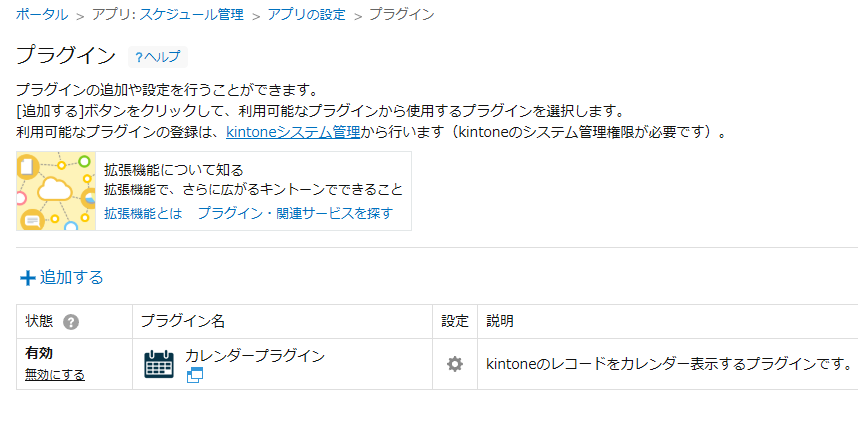Select the current プラグイン breadcrumb item

click(x=402, y=14)
